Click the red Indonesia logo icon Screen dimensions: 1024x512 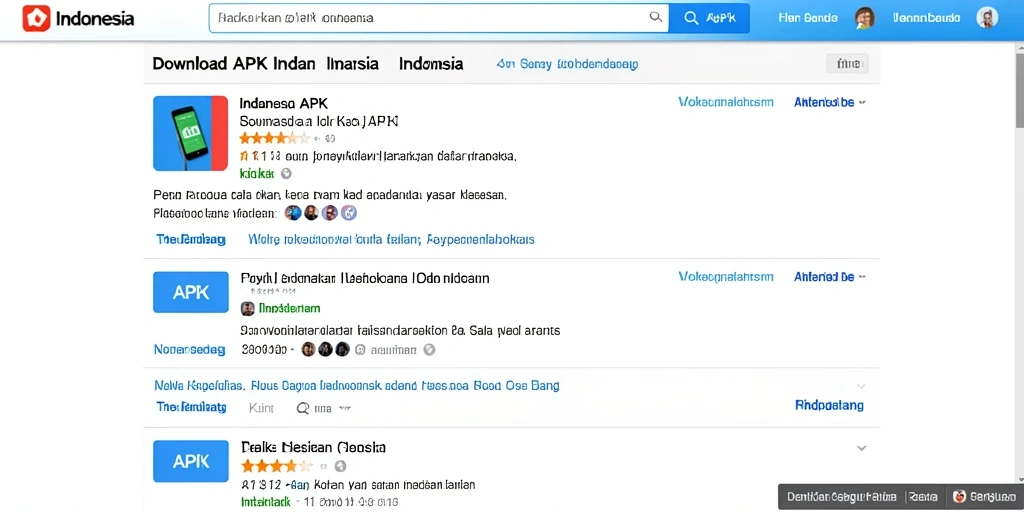pyautogui.click(x=36, y=18)
